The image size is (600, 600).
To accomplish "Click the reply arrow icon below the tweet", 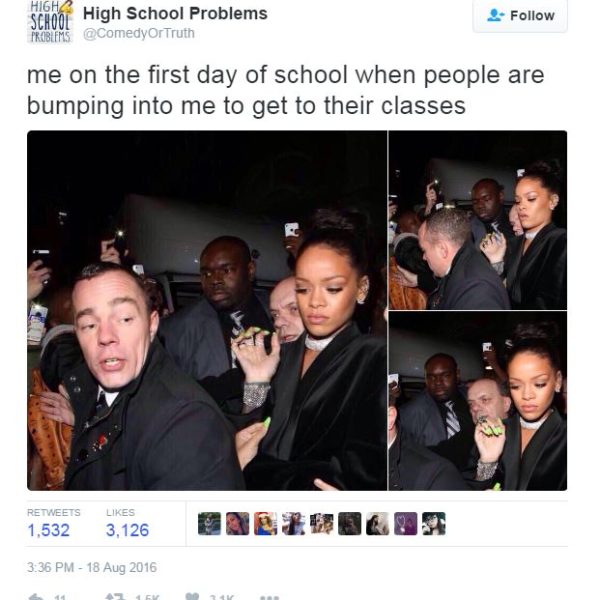I will coord(36,597).
